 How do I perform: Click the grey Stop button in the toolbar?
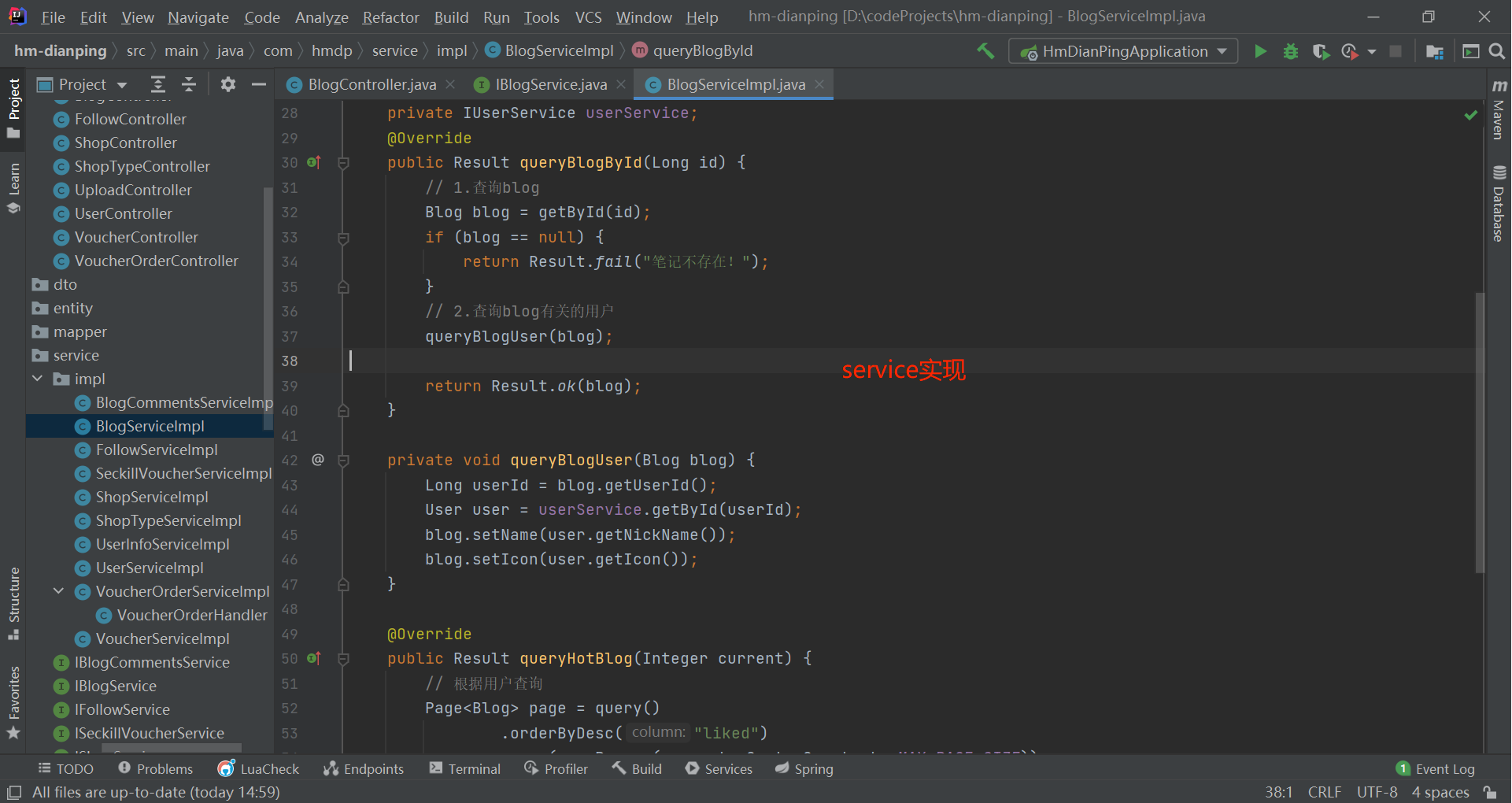pyautogui.click(x=1396, y=51)
